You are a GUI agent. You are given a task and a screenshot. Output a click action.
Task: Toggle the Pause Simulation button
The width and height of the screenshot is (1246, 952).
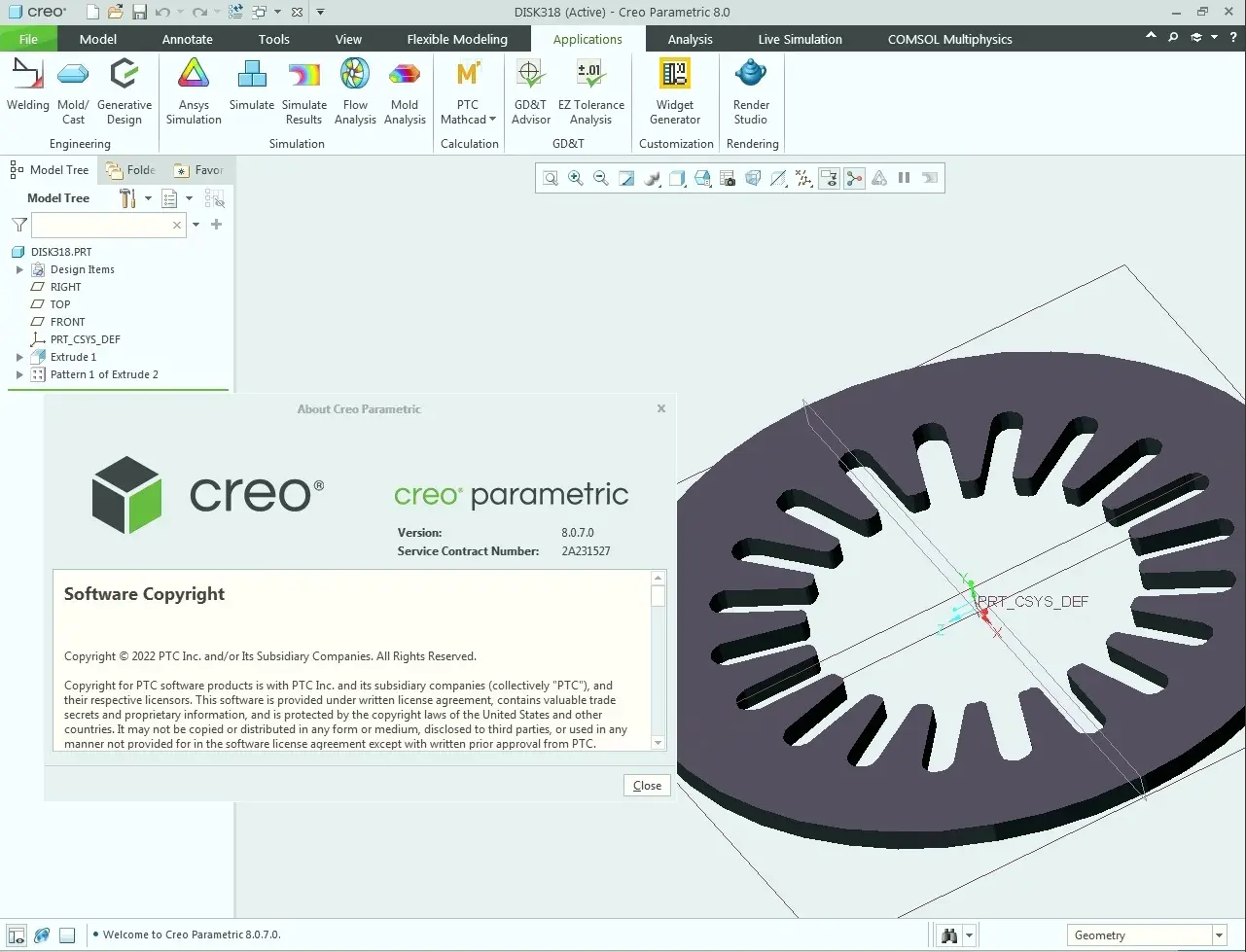point(904,178)
